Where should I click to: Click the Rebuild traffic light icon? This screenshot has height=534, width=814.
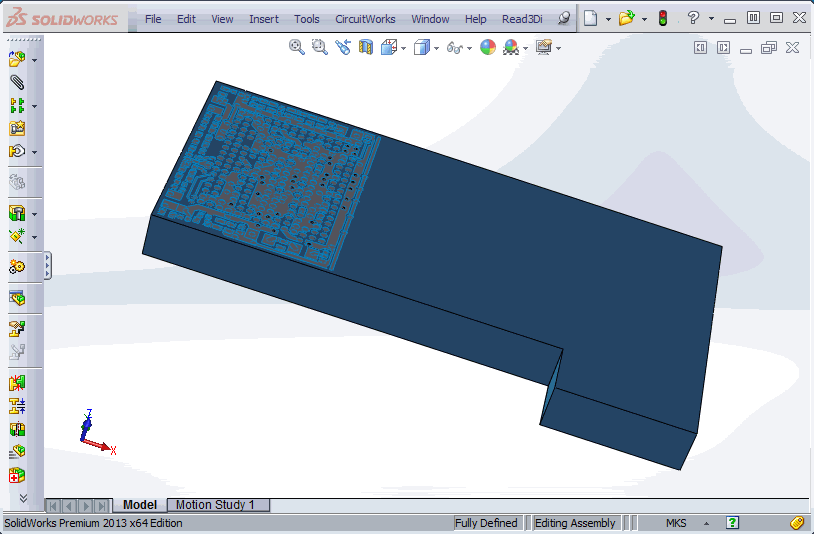tap(662, 18)
